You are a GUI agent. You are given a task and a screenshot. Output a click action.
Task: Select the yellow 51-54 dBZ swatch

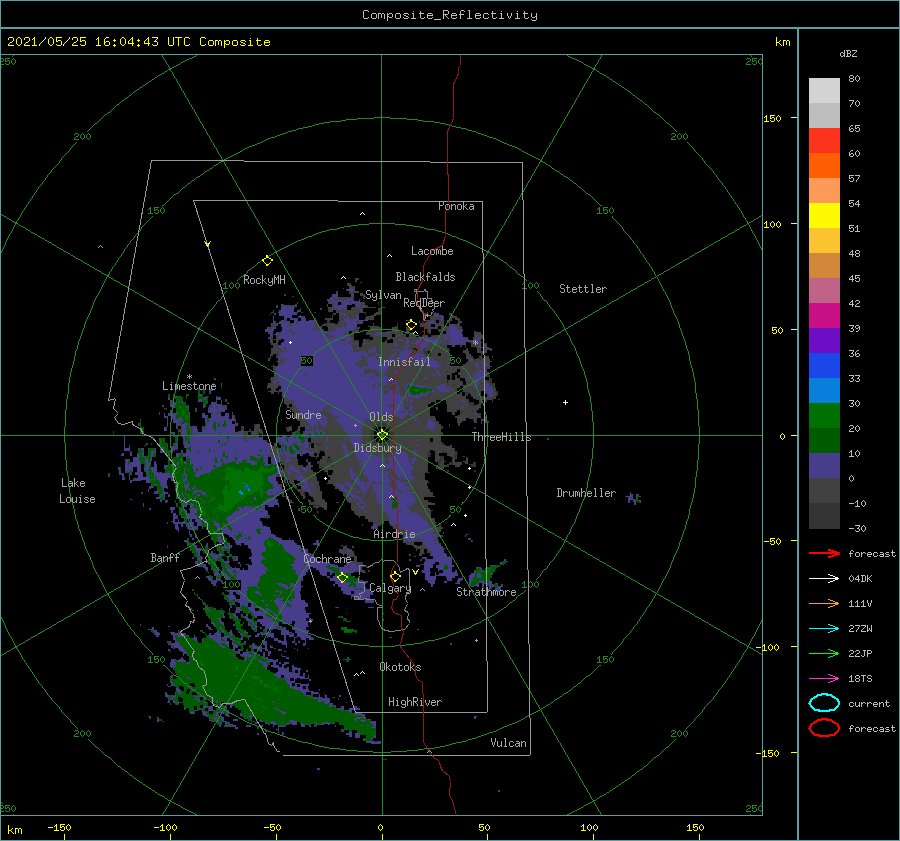[824, 216]
